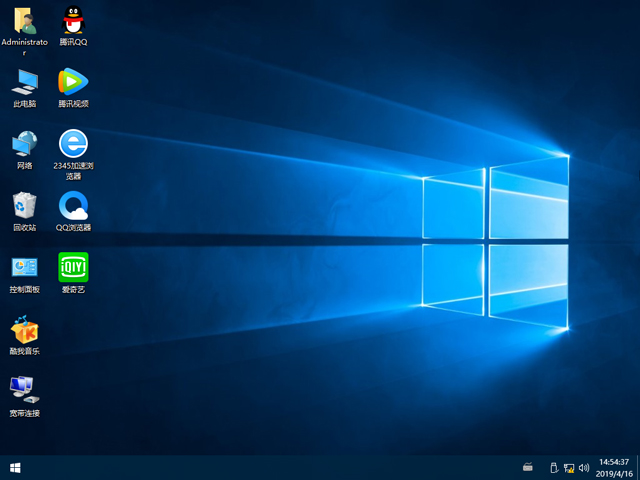The width and height of the screenshot is (640, 480).
Task: Select the label text 2345加速浏览器
Action: pyautogui.click(x=73, y=171)
